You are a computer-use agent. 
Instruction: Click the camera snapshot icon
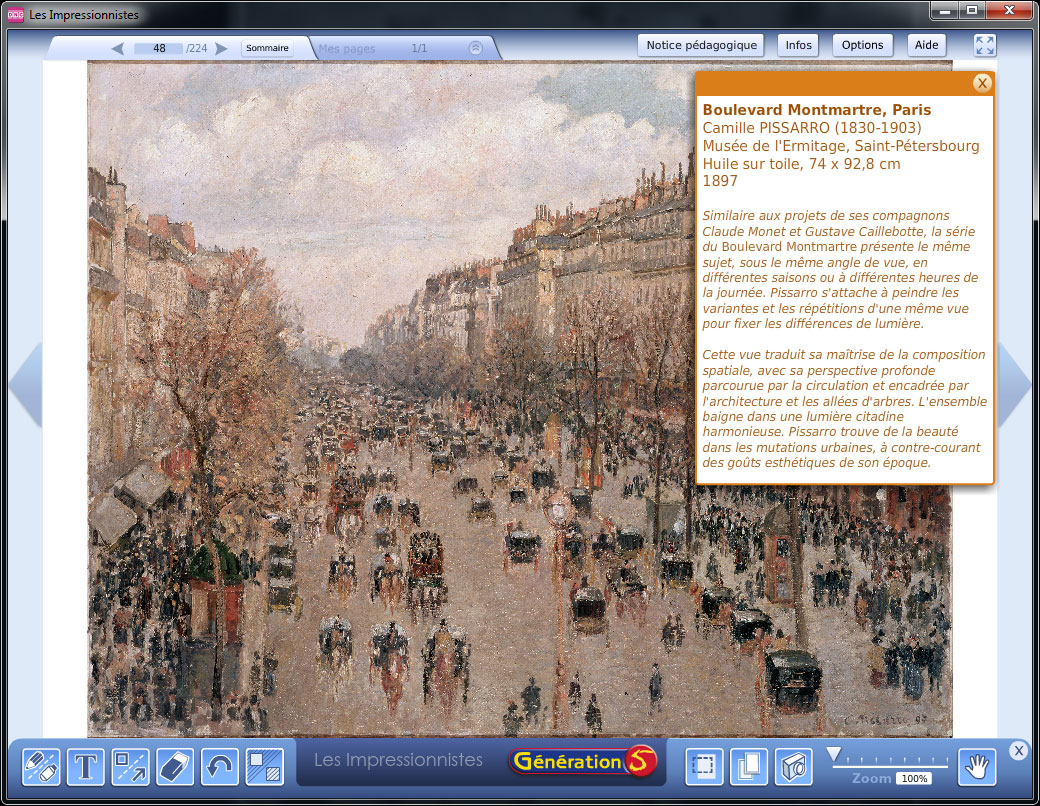[x=793, y=767]
